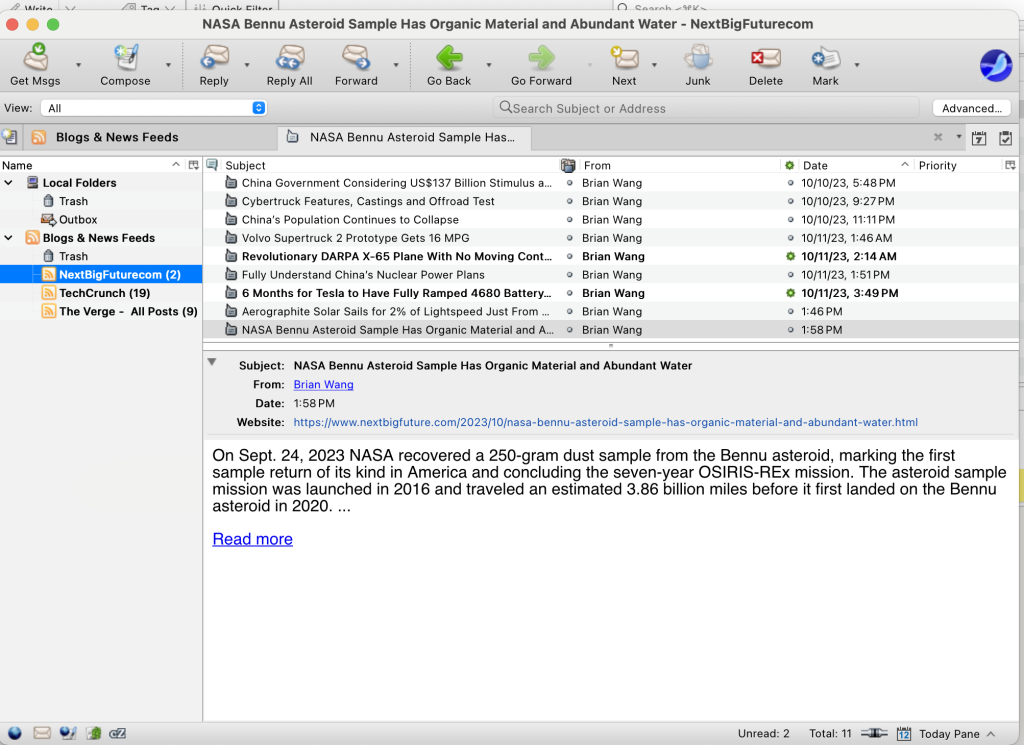Open the tasks icon in the tab bar
This screenshot has height=745, width=1024.
(x=1006, y=138)
